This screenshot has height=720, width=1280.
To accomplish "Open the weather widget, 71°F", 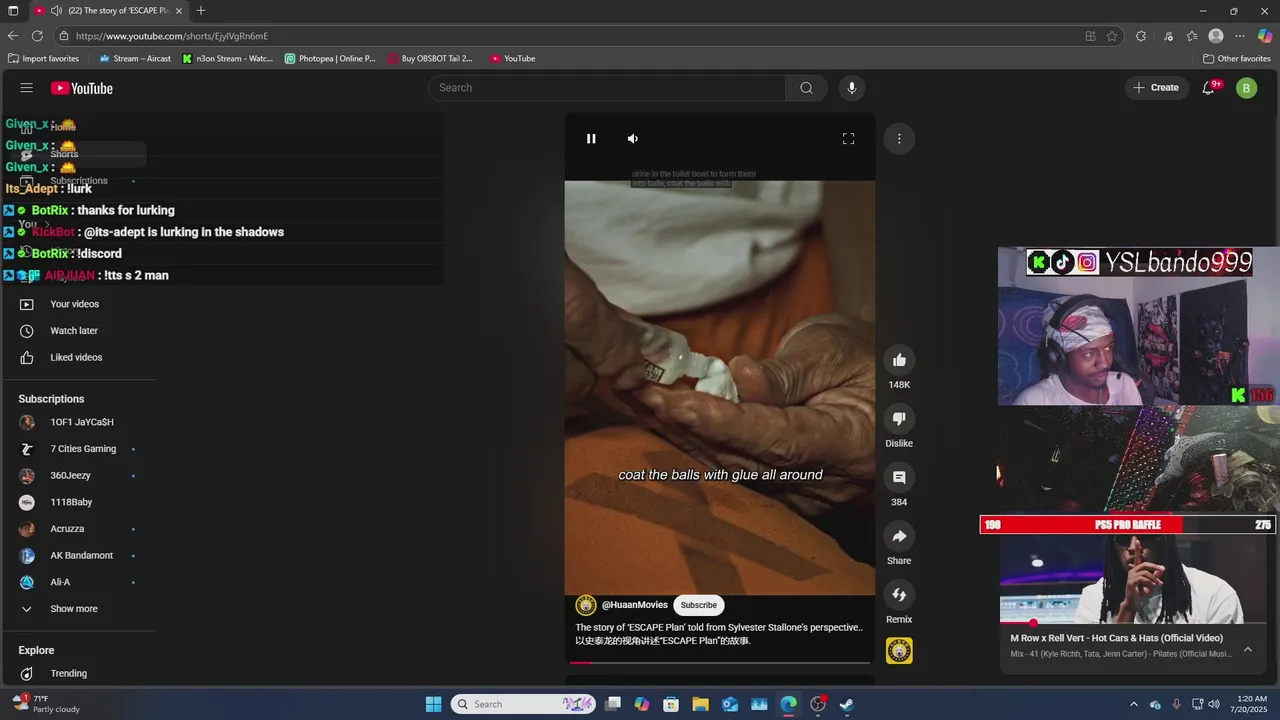I will pos(45,704).
